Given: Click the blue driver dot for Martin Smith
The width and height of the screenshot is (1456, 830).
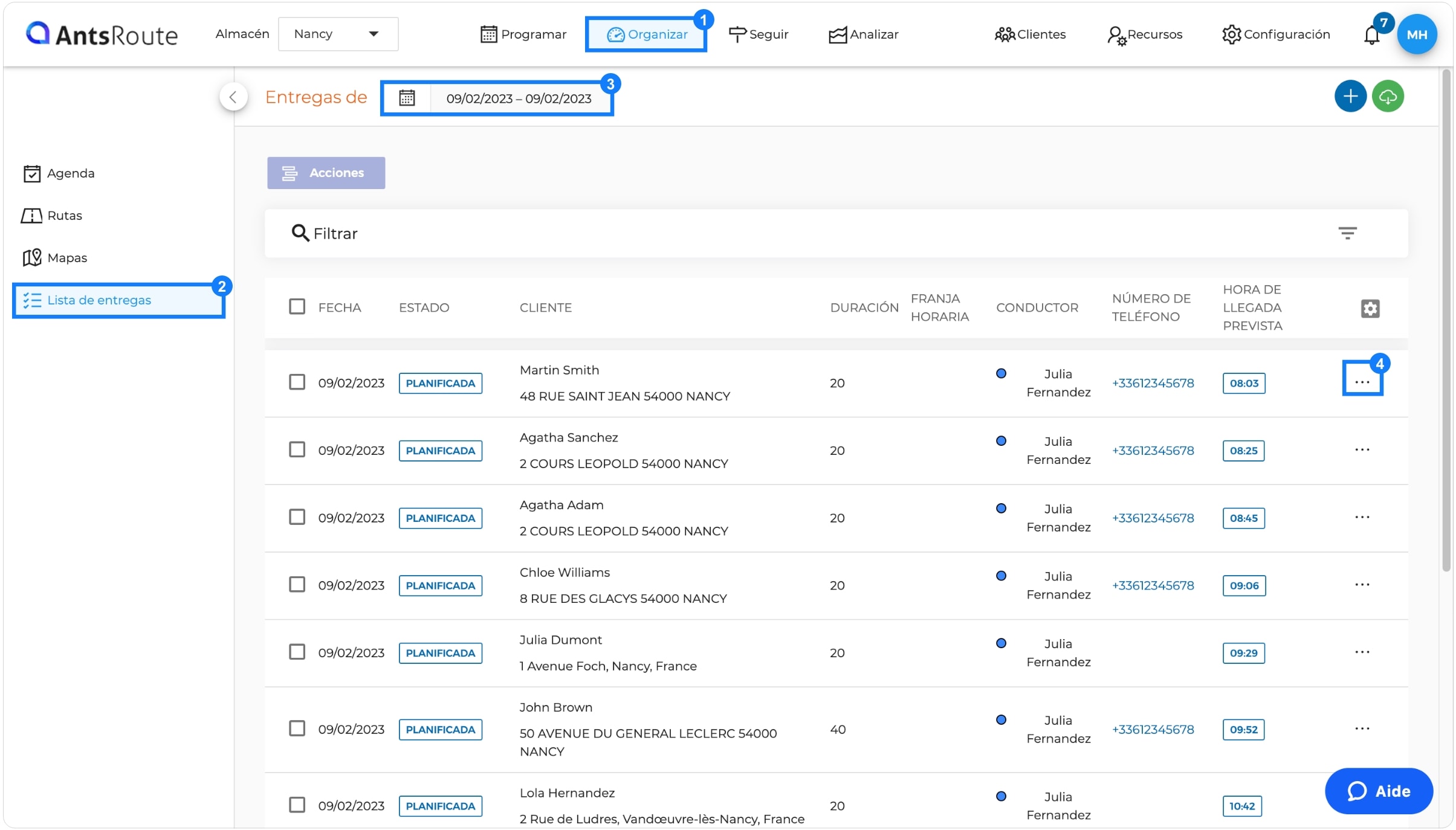Looking at the screenshot, I should (1001, 373).
